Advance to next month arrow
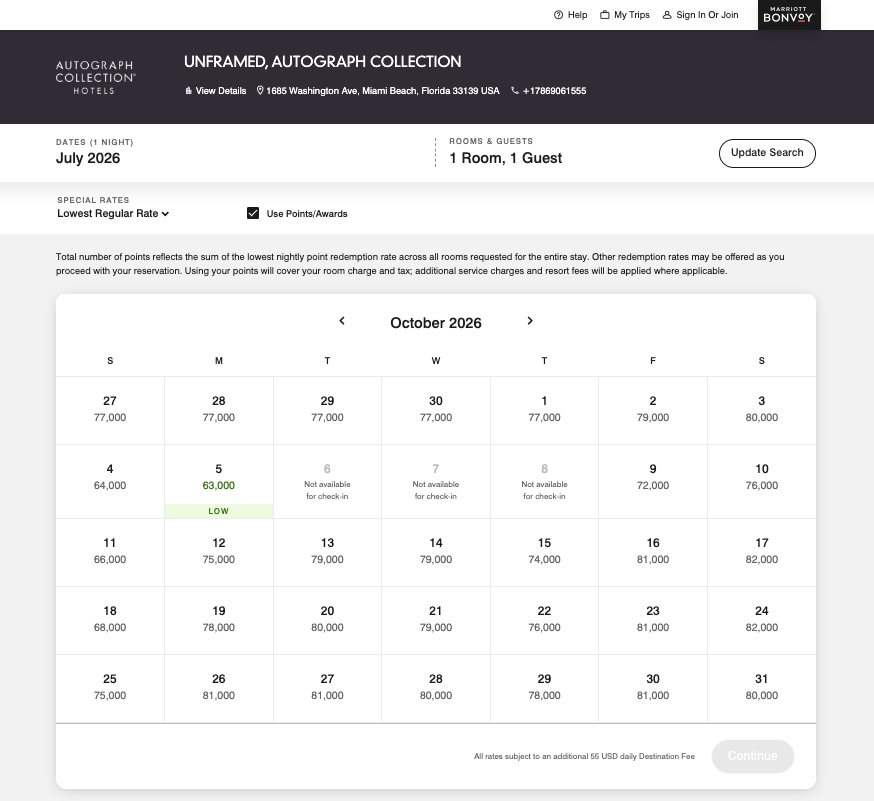This screenshot has height=801, width=874. 530,321
